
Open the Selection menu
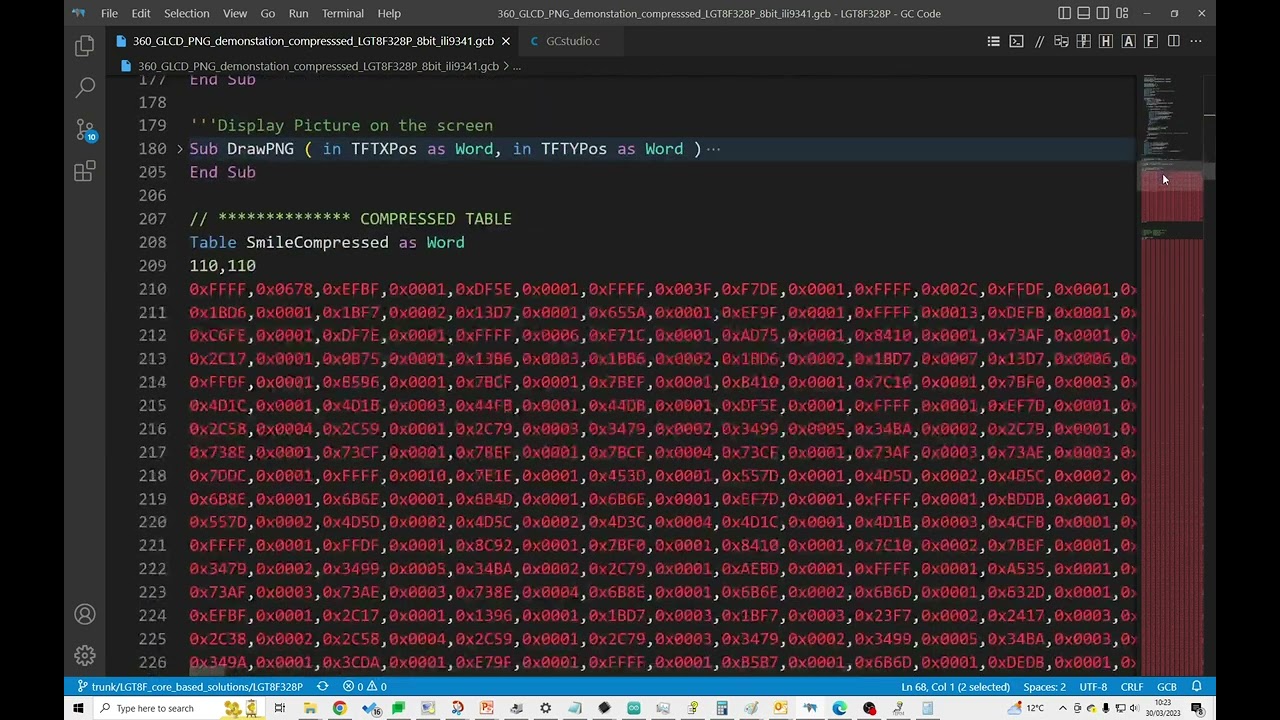(x=187, y=13)
